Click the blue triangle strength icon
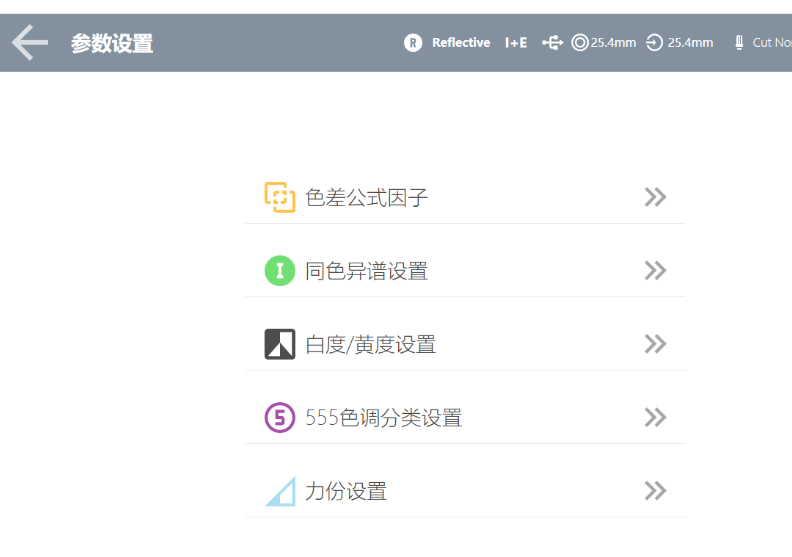 pos(280,491)
